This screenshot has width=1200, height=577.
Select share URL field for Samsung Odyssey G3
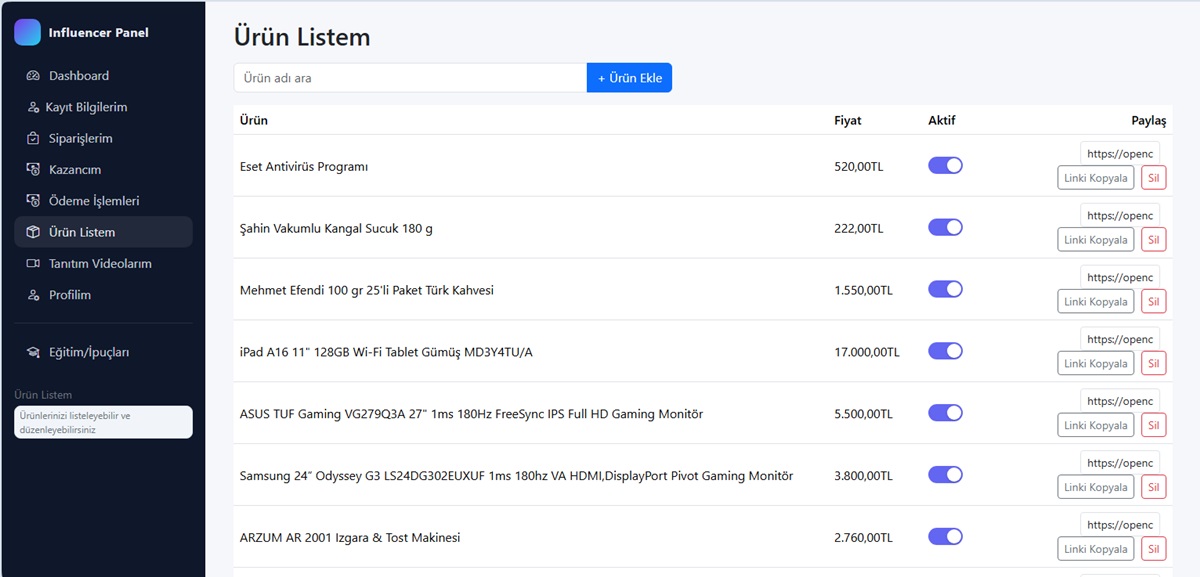[x=1120, y=463]
